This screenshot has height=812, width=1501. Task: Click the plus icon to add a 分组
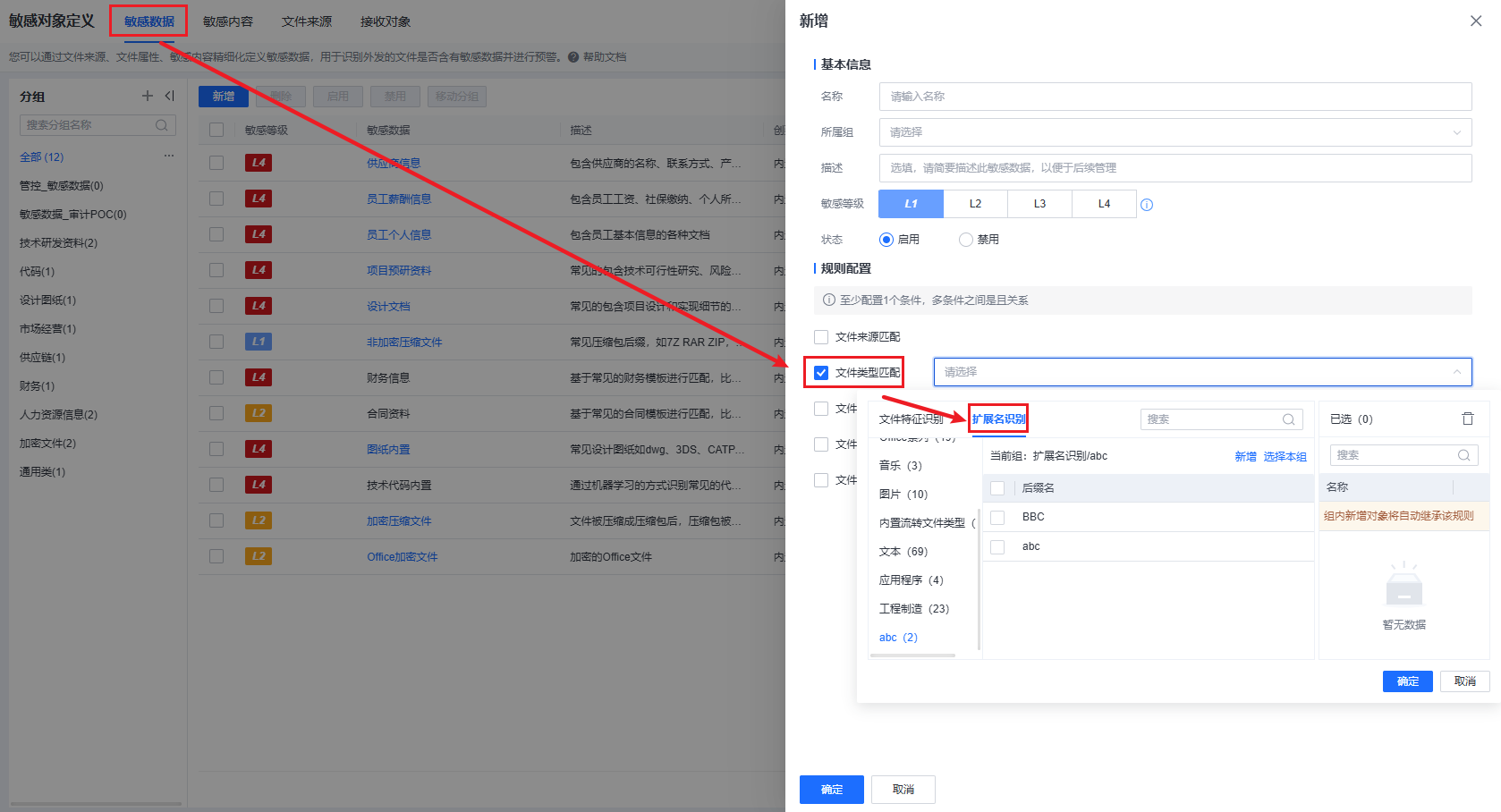pos(148,96)
